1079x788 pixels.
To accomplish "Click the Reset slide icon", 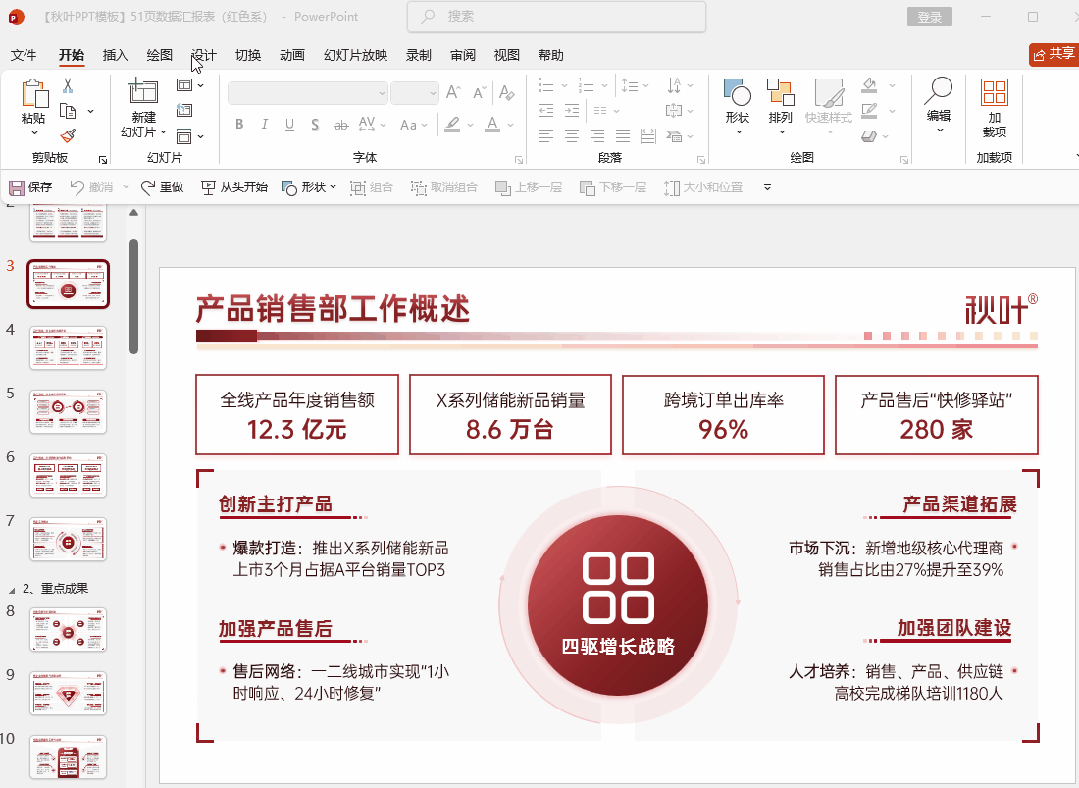I will [184, 110].
